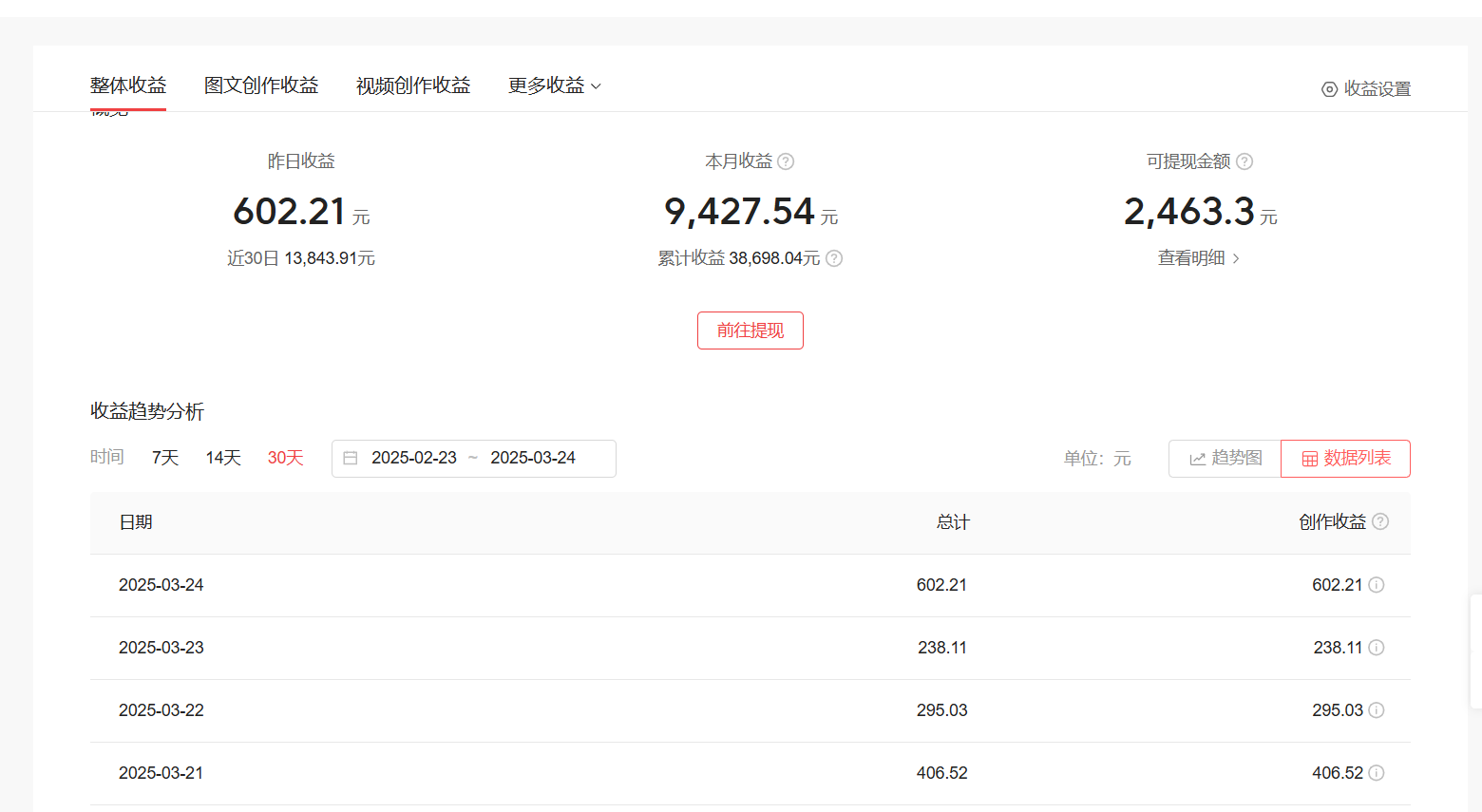Click the 前往提现 withdrawal button
The width and height of the screenshot is (1482, 812).
[x=750, y=330]
